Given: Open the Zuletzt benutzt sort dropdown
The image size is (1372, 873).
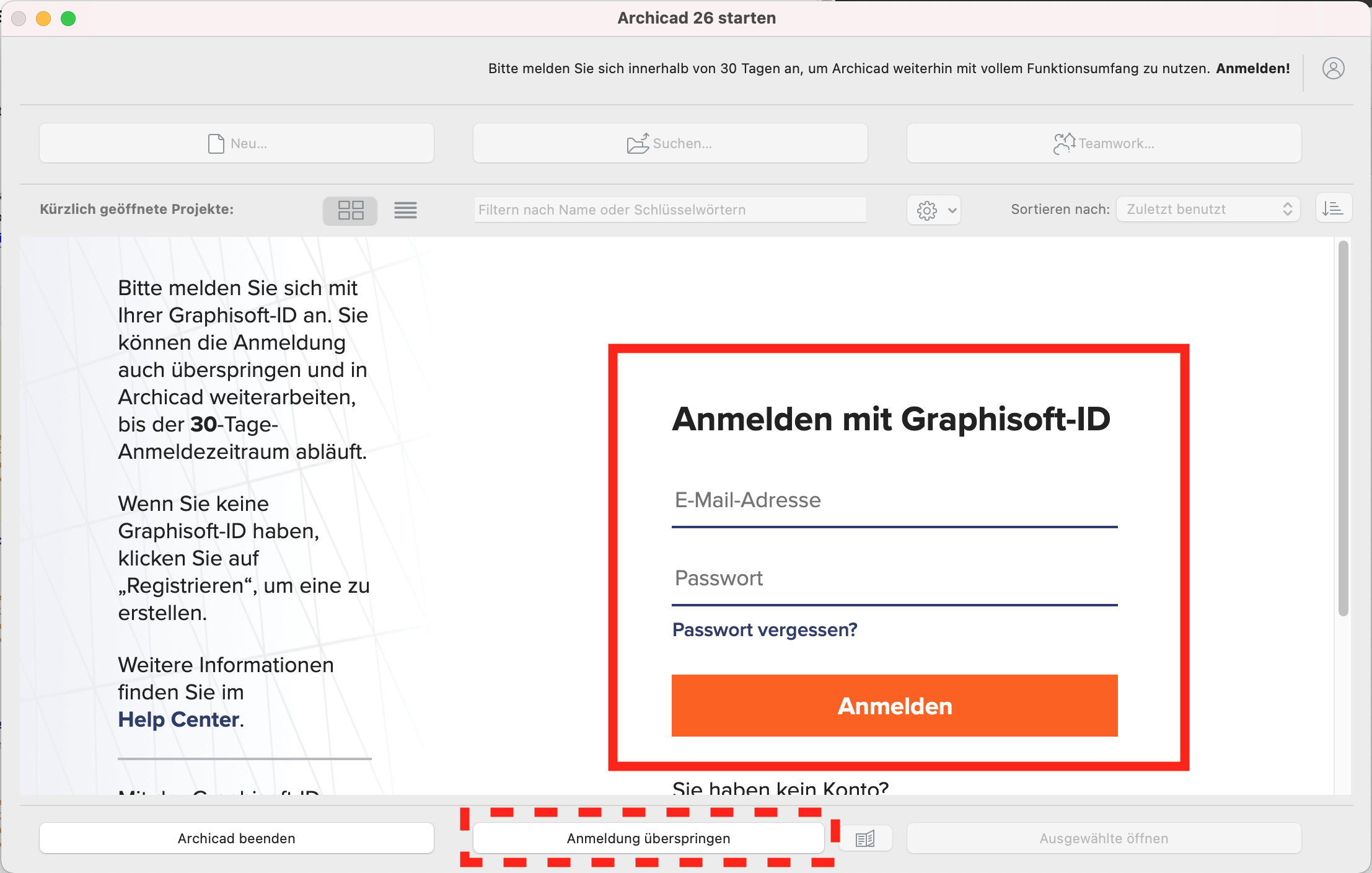Looking at the screenshot, I should [x=1208, y=210].
